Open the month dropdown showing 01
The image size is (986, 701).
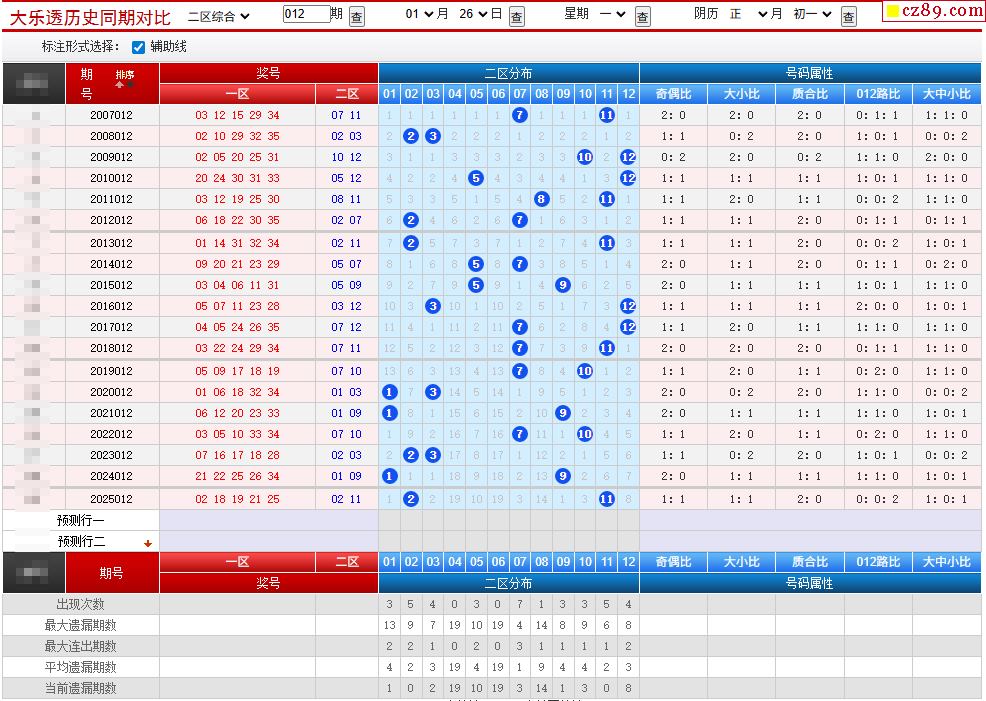pyautogui.click(x=419, y=14)
